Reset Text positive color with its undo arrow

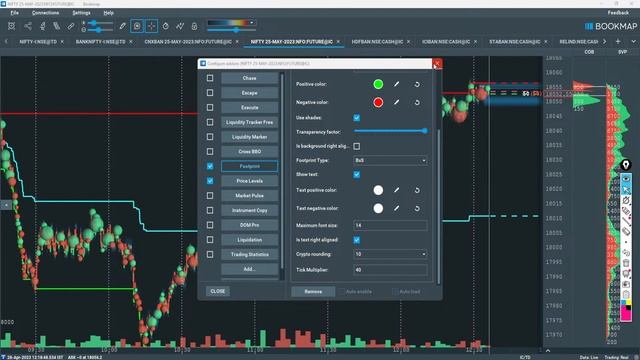click(x=417, y=190)
